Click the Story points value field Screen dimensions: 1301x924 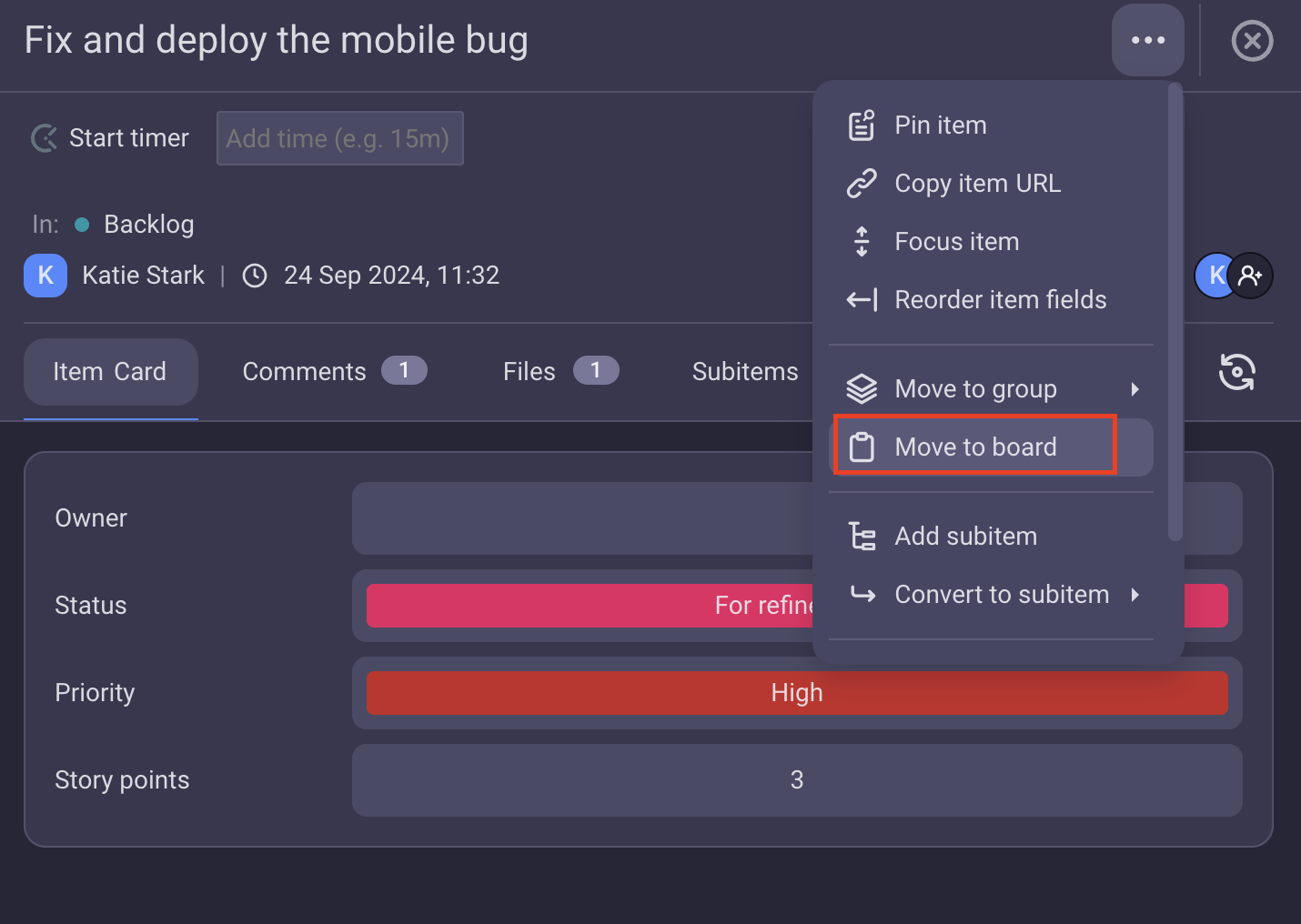(x=797, y=780)
